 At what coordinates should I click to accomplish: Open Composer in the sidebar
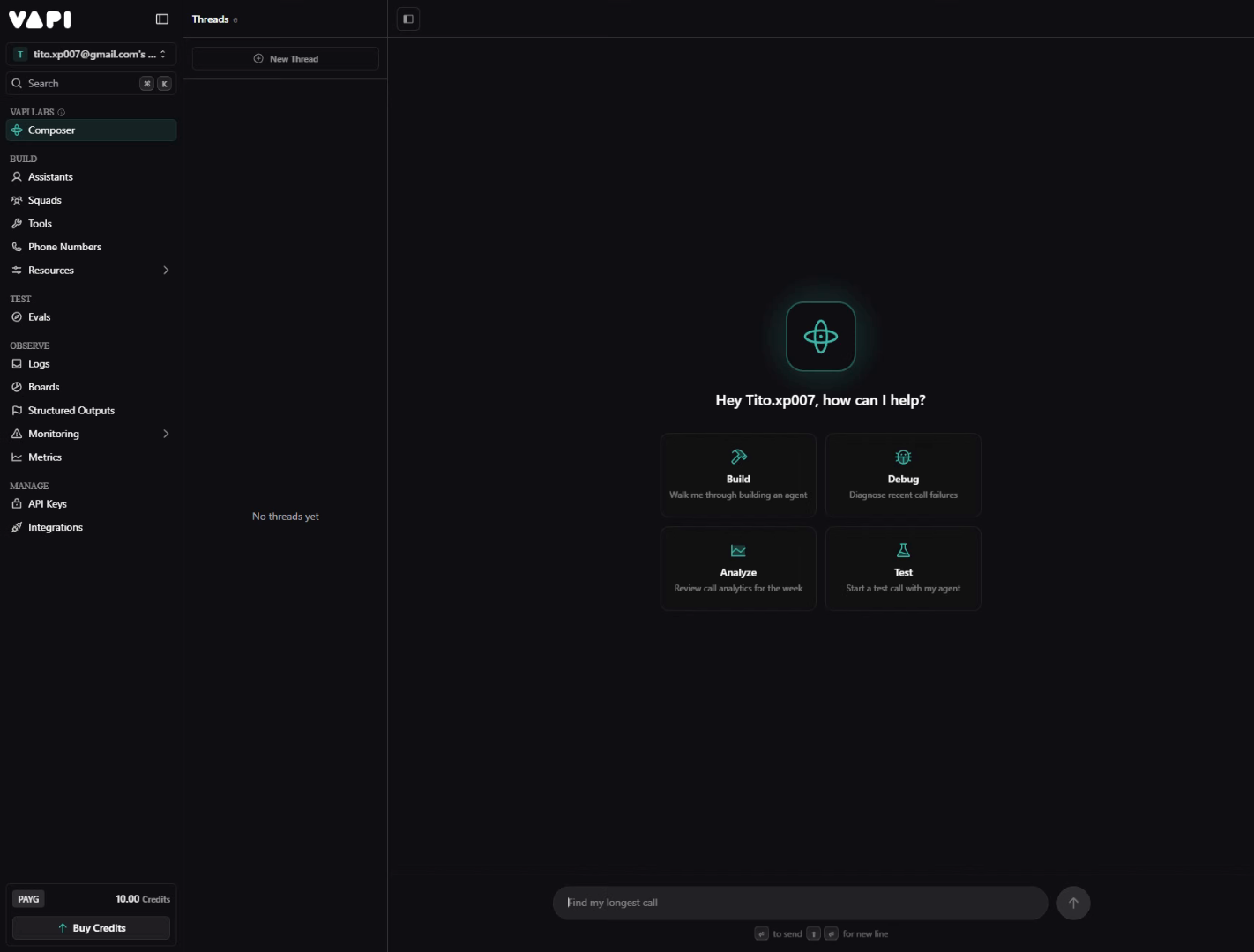tap(92, 130)
